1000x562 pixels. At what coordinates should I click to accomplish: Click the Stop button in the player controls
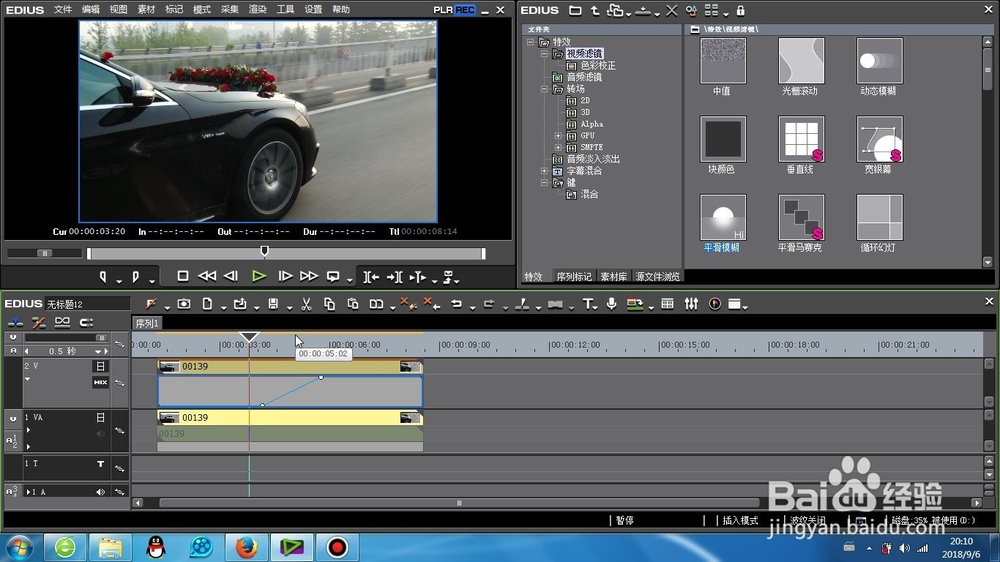(183, 276)
